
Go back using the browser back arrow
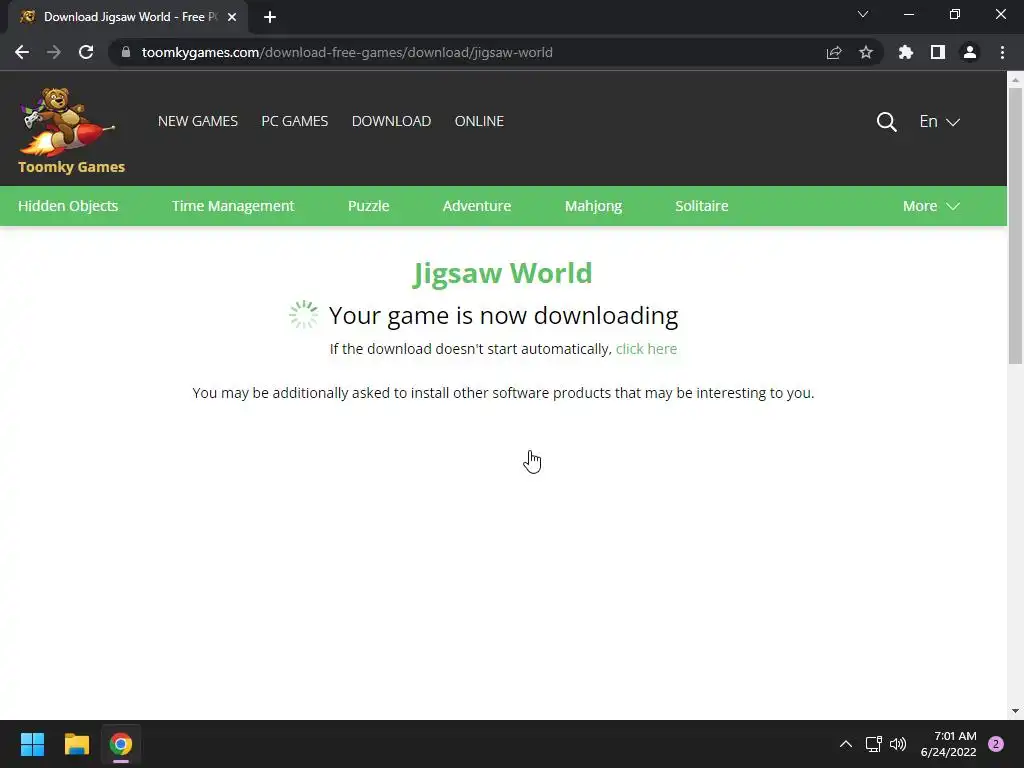coord(22,52)
